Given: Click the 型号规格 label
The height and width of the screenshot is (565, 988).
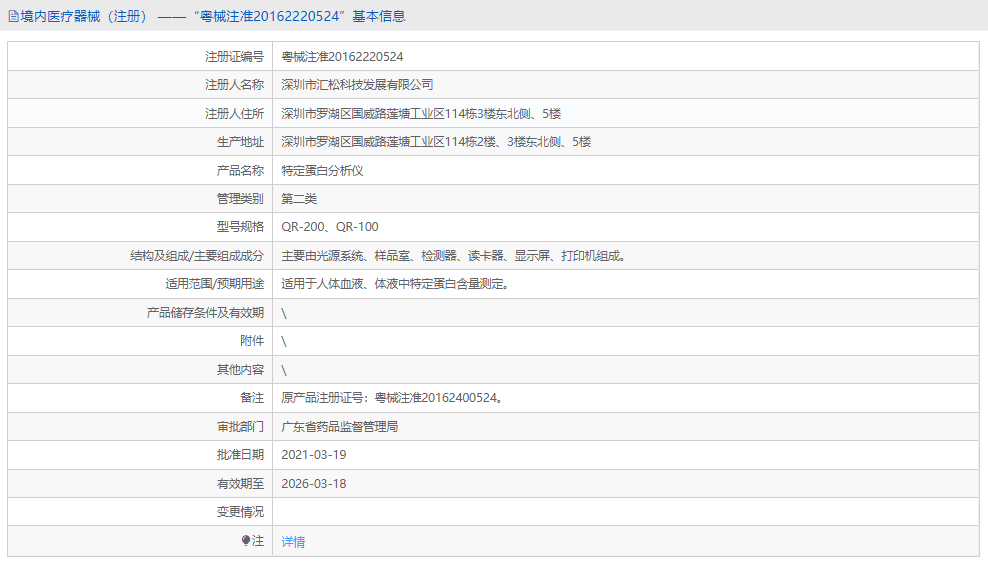Looking at the screenshot, I should tap(240, 227).
